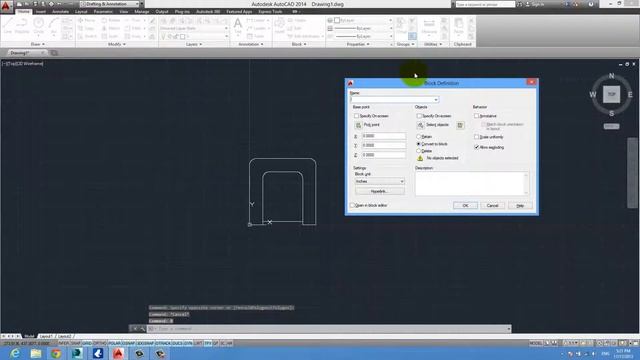Click the Stretch tool in Modify panel
Viewport: 640px width, 360px height.
[x=87, y=36]
